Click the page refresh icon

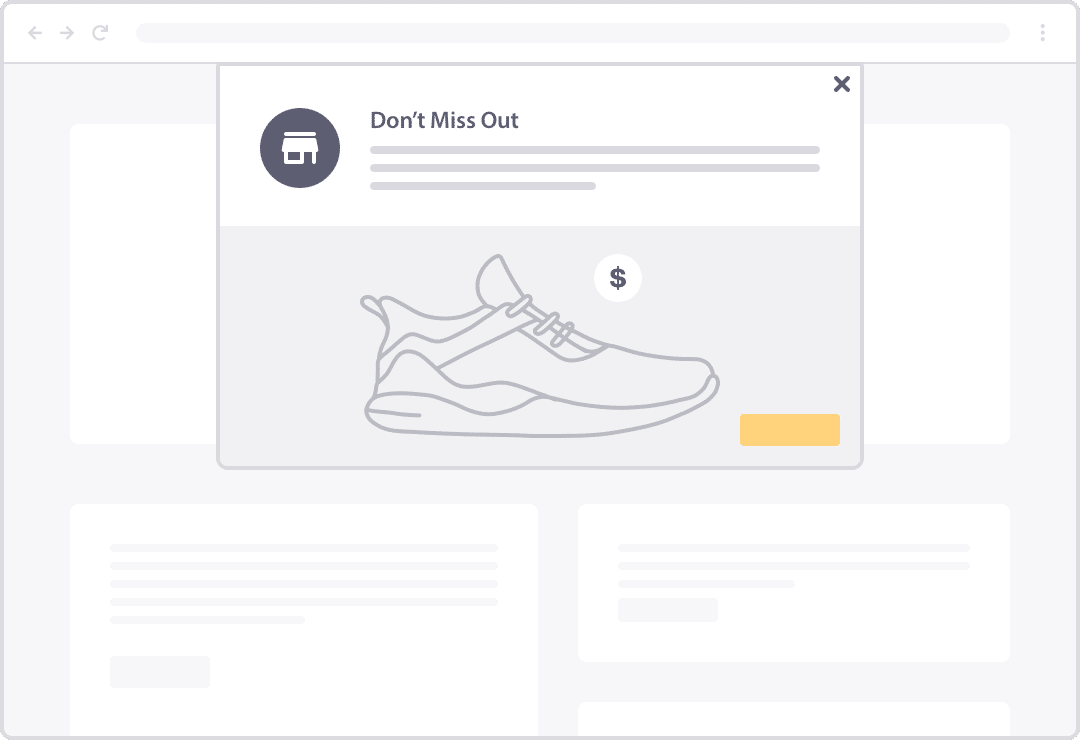click(98, 32)
